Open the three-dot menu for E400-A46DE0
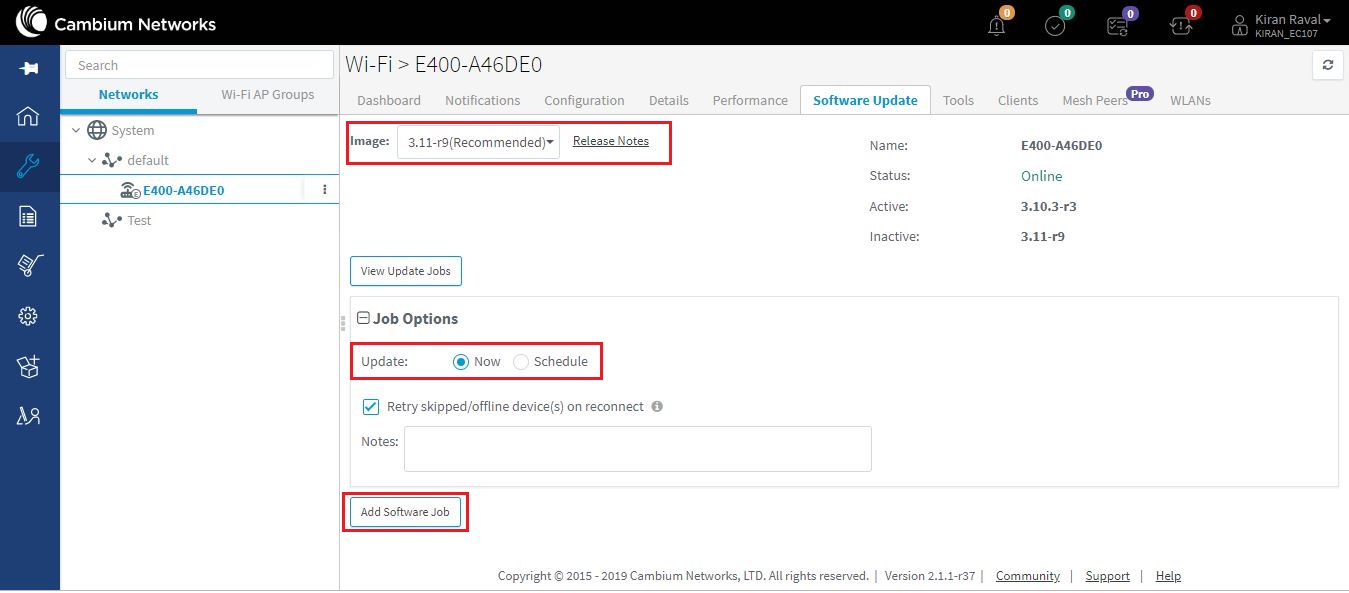The height and width of the screenshot is (593, 1349). coord(324,190)
